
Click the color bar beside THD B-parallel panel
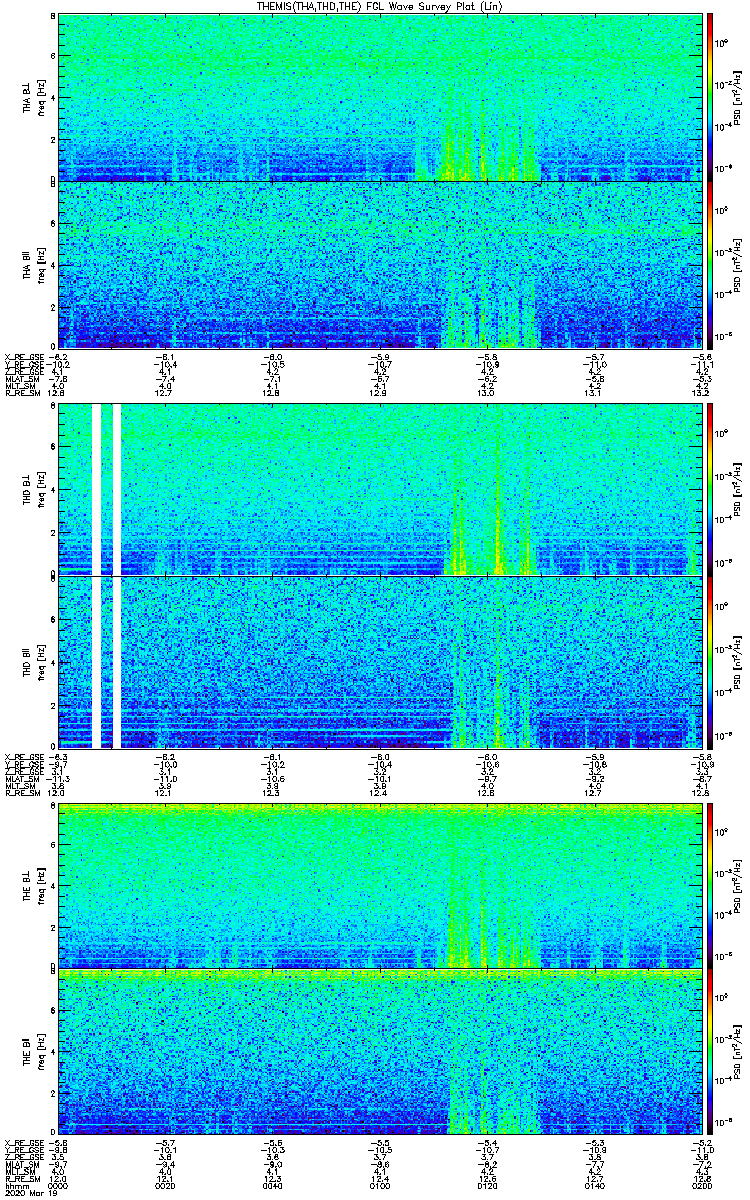(709, 662)
